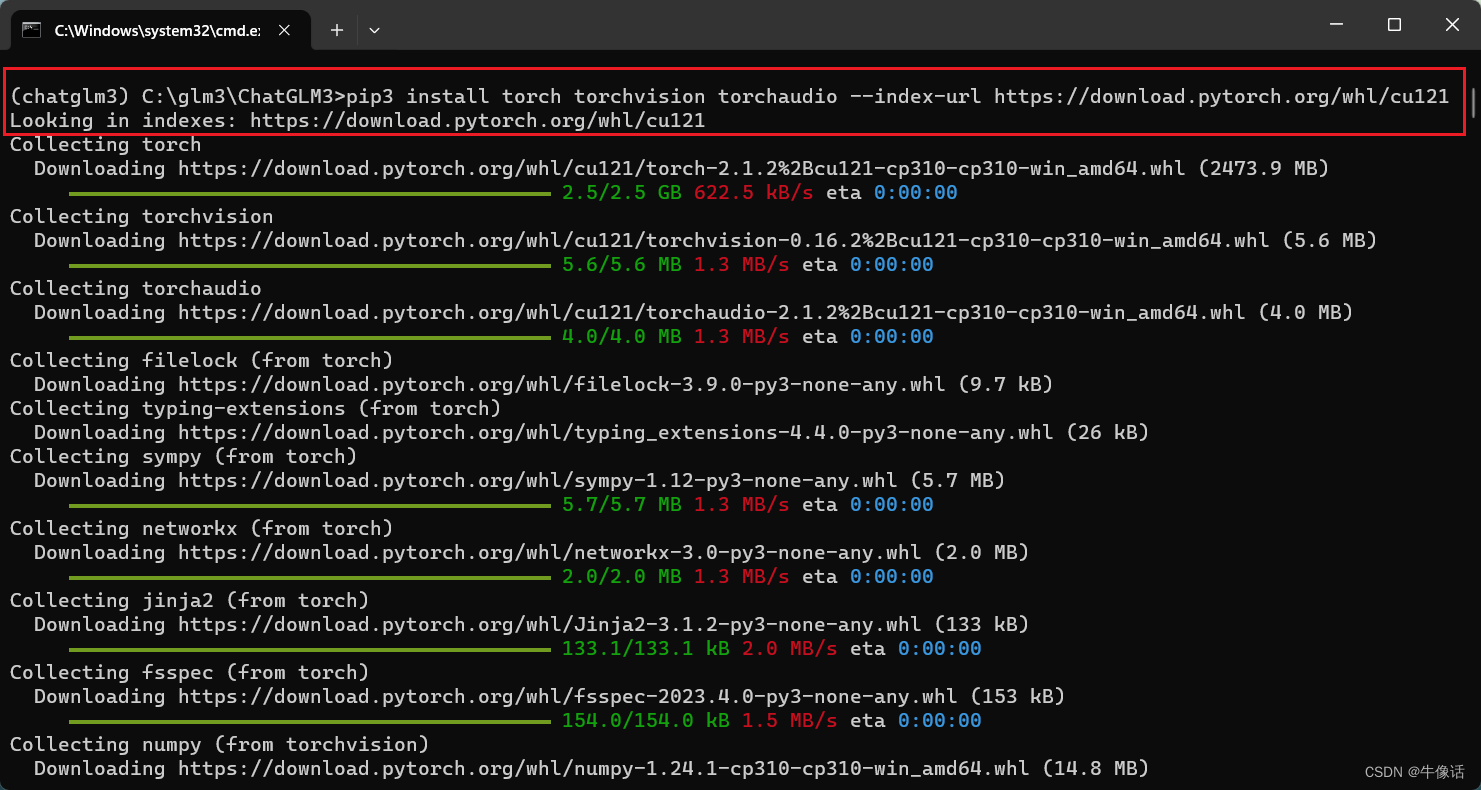Open the new tab profile dropdown
The height and width of the screenshot is (790, 1481).
(374, 31)
